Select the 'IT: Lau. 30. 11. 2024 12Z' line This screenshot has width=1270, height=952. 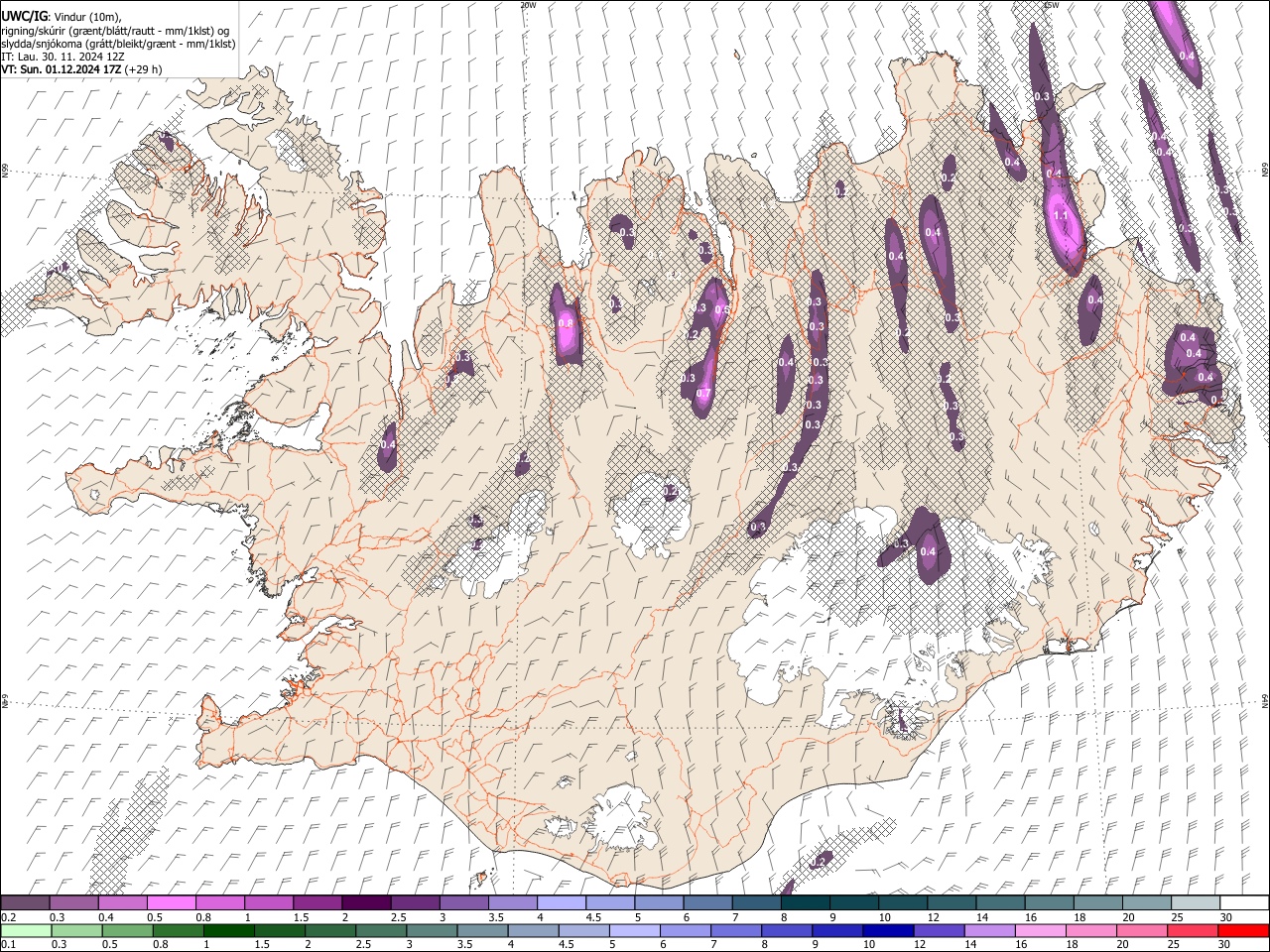[x=63, y=57]
